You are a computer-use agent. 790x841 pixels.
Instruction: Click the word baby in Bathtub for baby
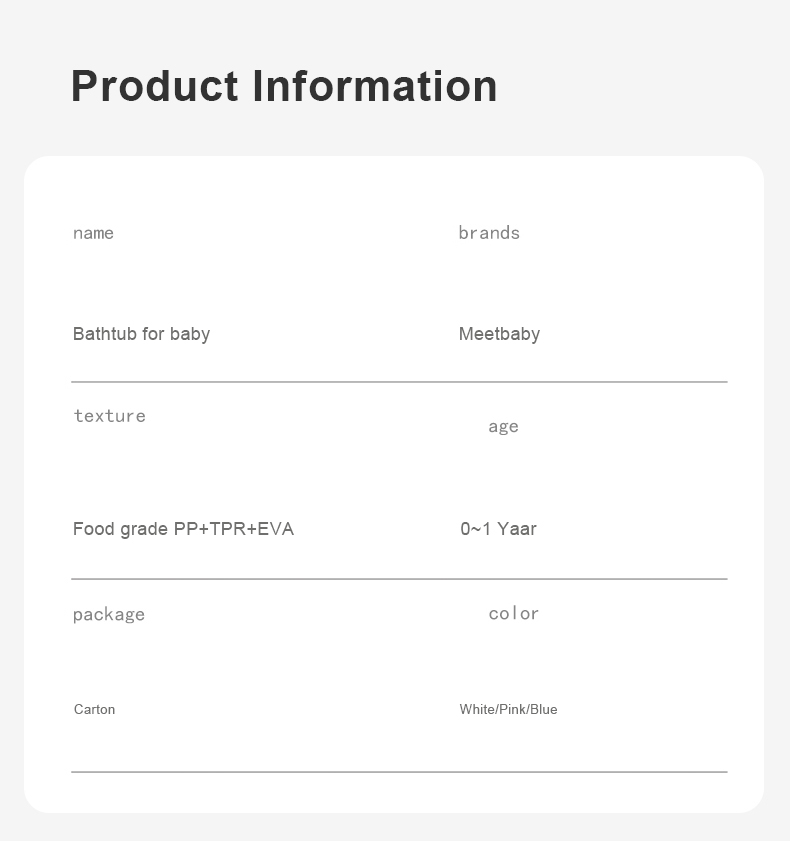click(x=190, y=335)
